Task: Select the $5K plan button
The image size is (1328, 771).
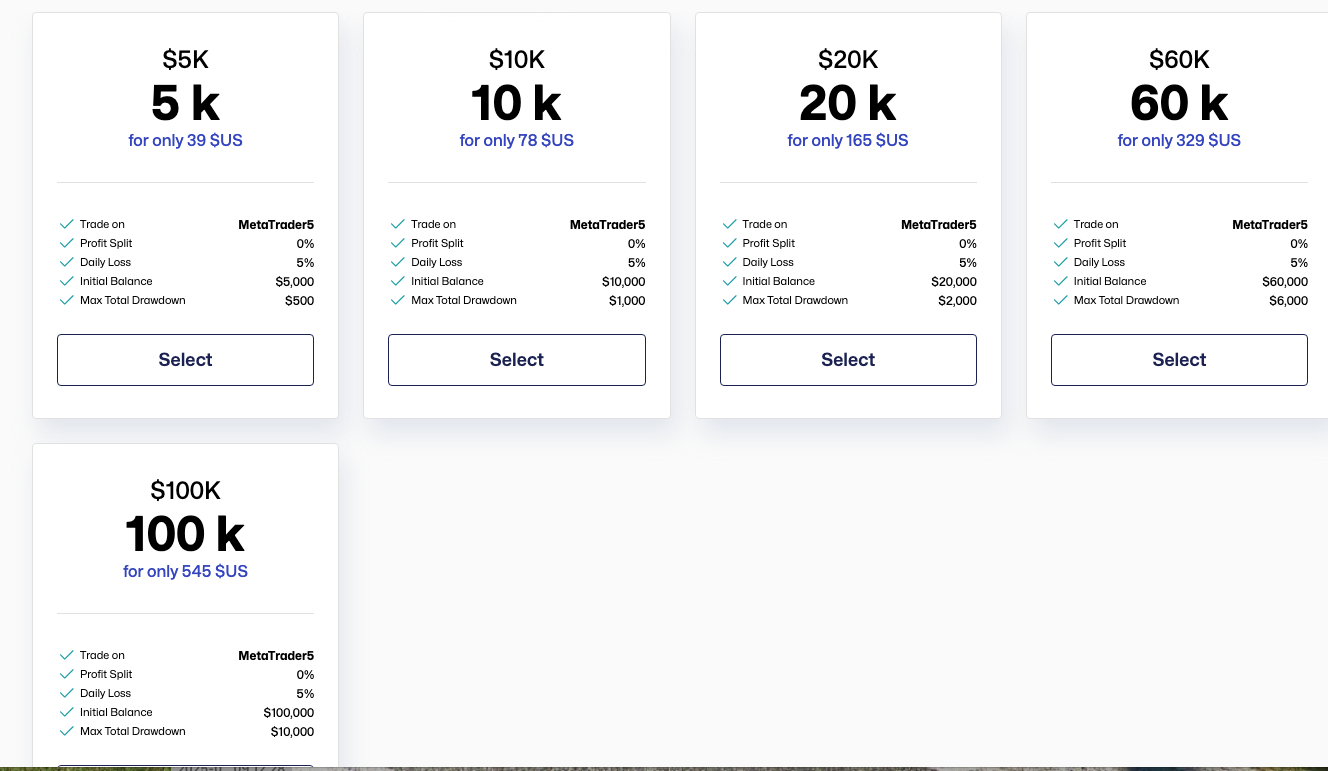Action: coord(185,360)
